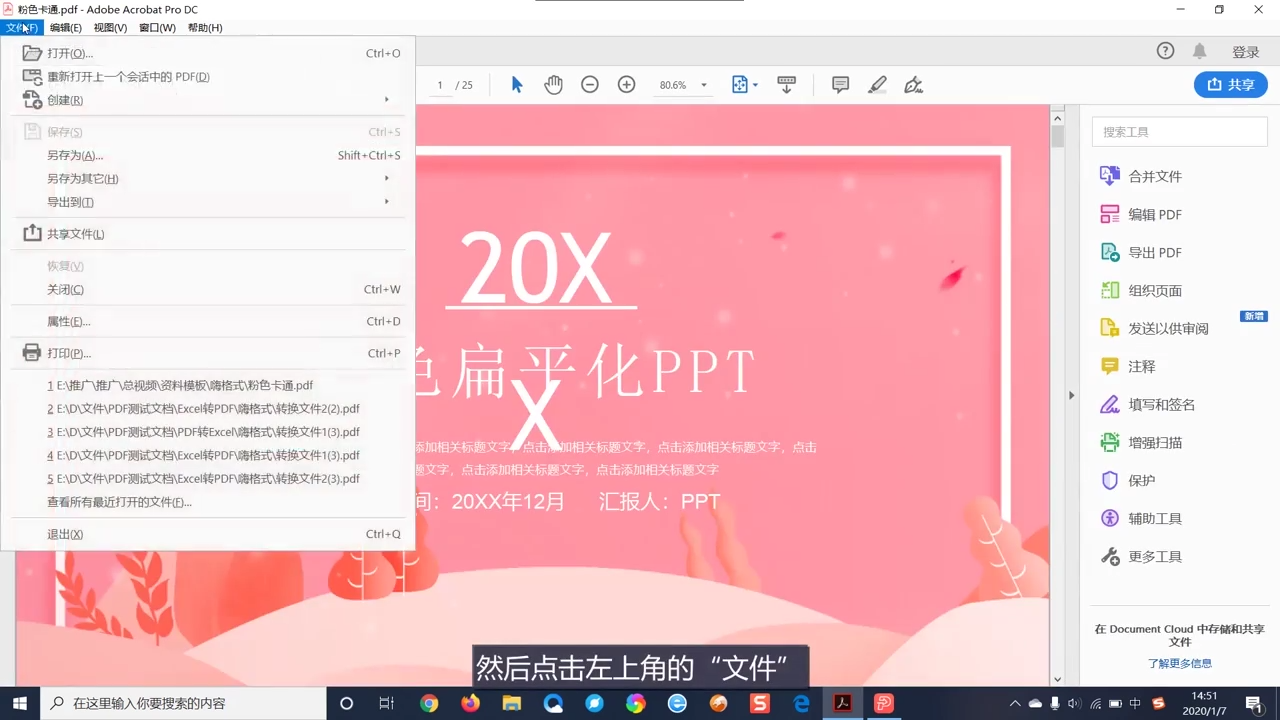The width and height of the screenshot is (1280, 720).
Task: Click the 搜索工具 search field
Action: pos(1179,132)
